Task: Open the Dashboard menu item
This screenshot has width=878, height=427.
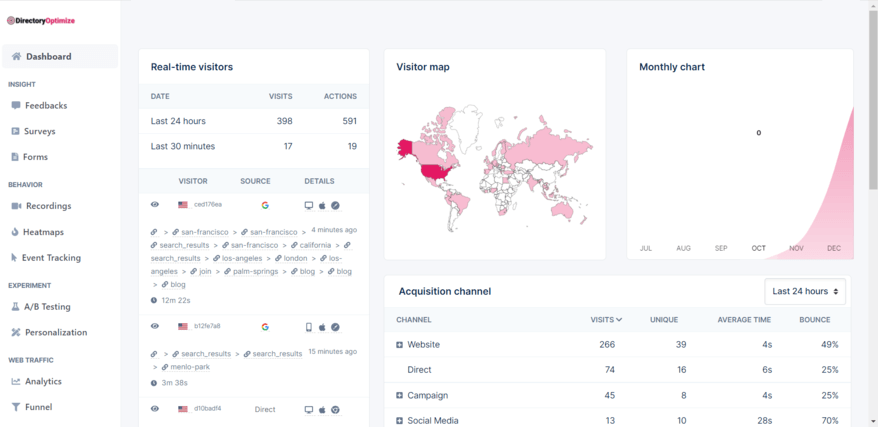Action: pyautogui.click(x=48, y=57)
